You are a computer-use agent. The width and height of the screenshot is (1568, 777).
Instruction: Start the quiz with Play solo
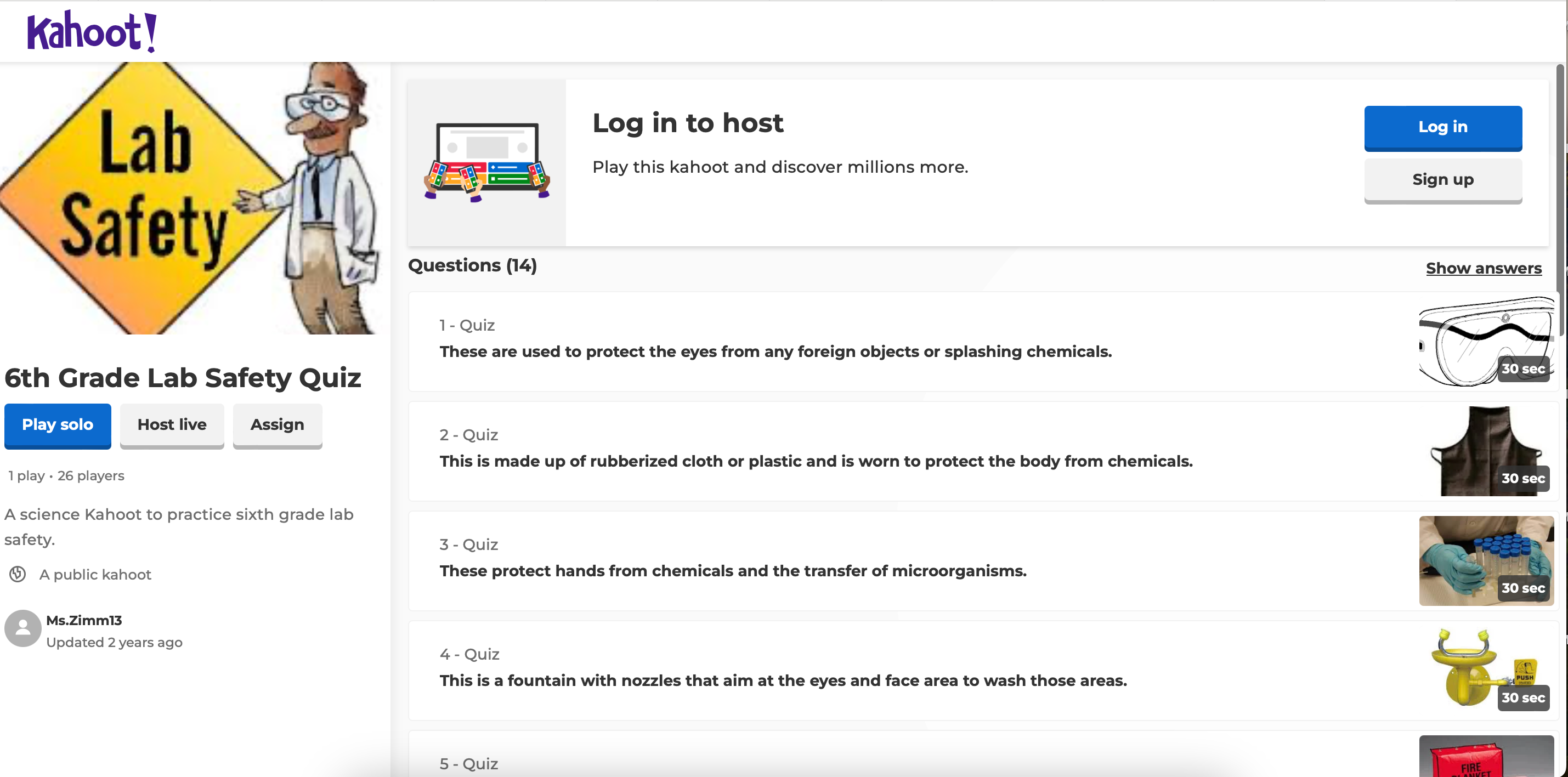tap(58, 425)
